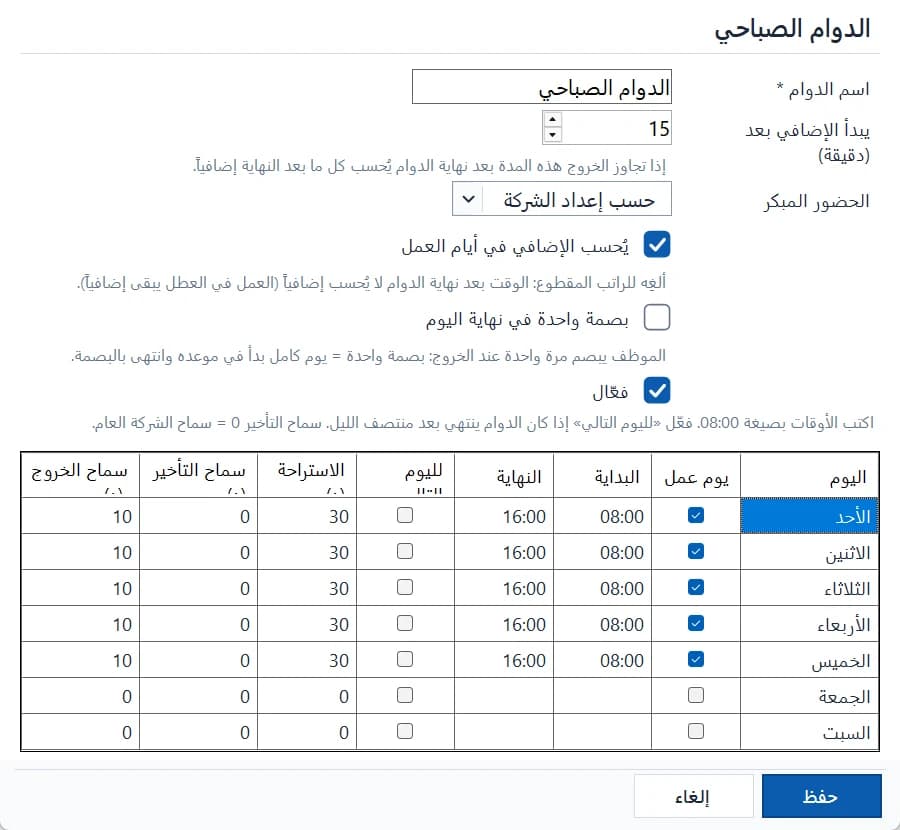The image size is (900, 830).
Task: Uncheck workday checkbox for الثلاثاء
Action: 696,587
